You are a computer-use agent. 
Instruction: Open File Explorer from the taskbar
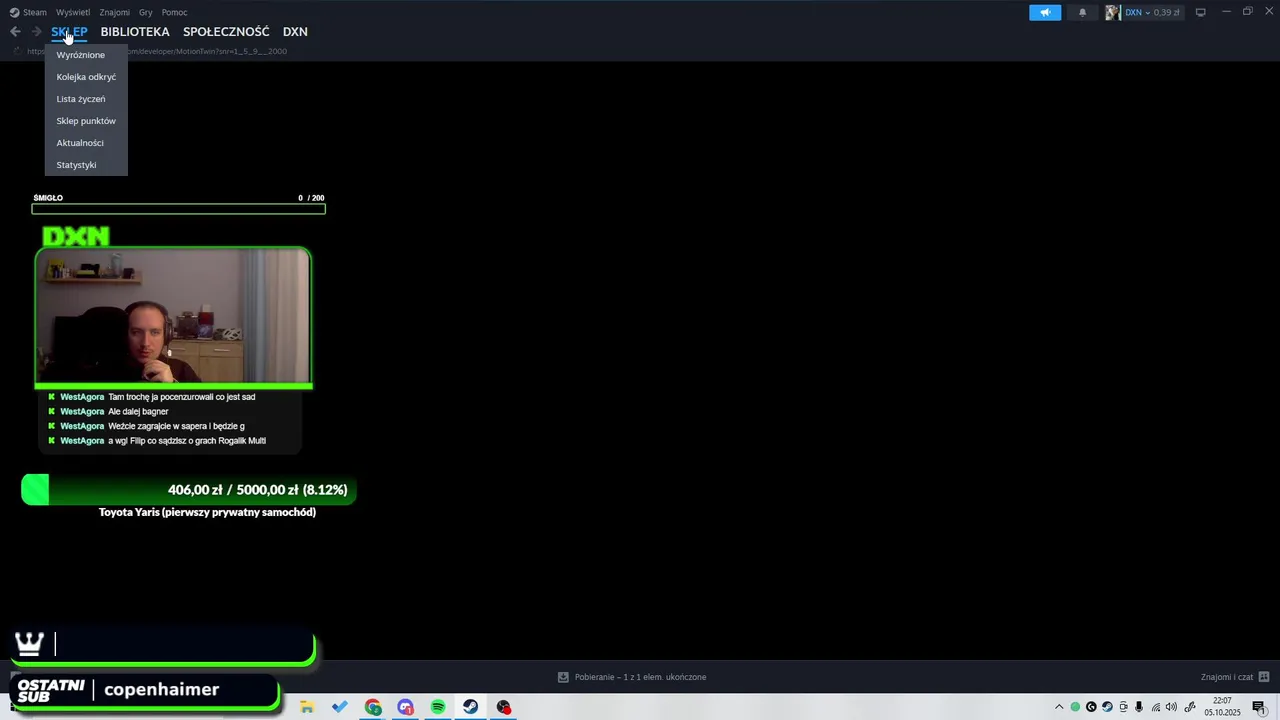307,707
